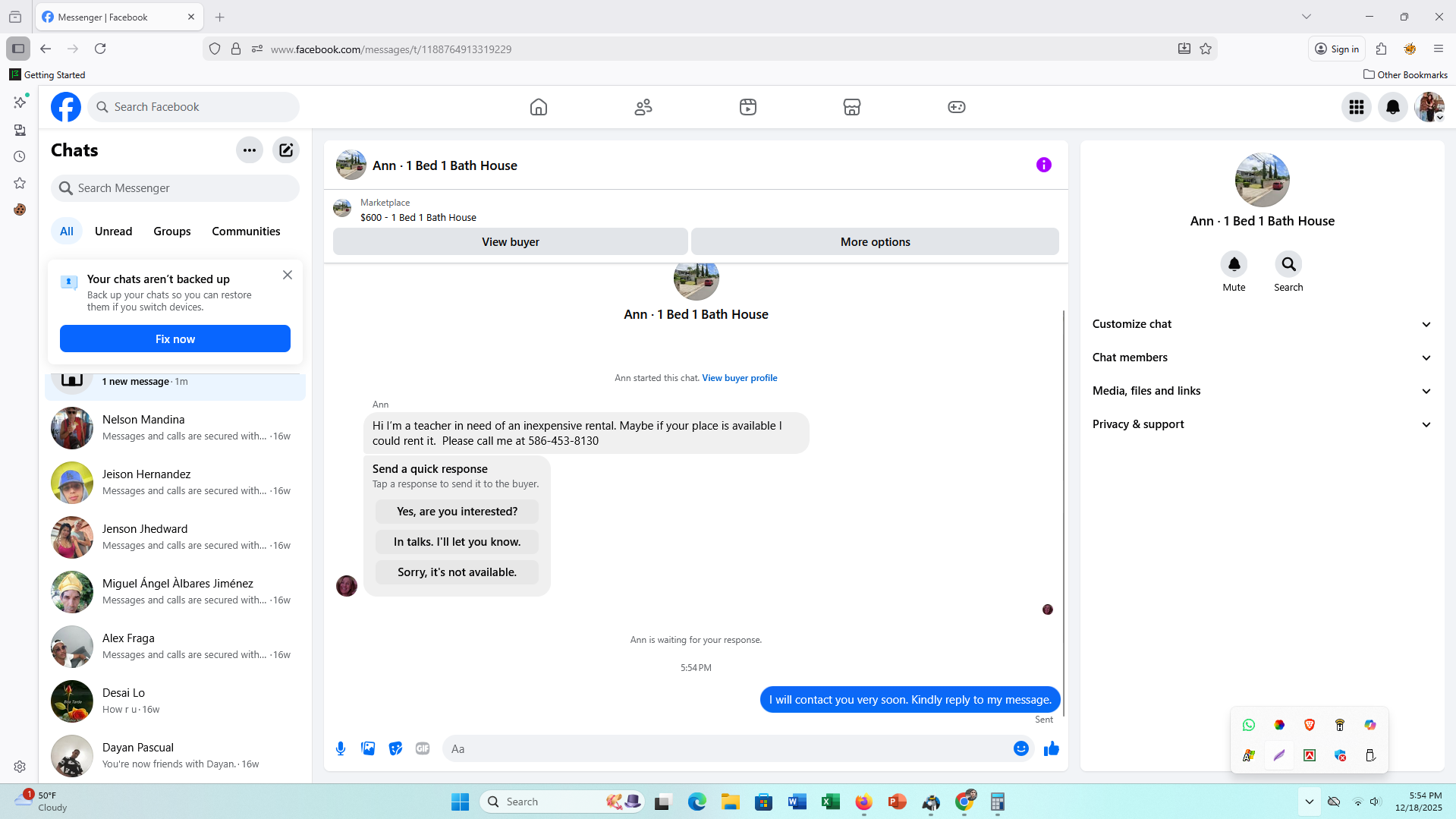Click the Fix now button

point(175,339)
